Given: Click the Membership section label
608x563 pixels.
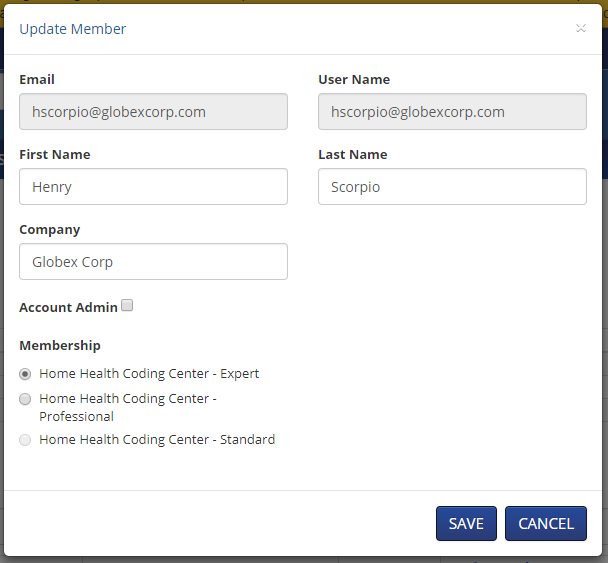Looking at the screenshot, I should click(x=60, y=345).
